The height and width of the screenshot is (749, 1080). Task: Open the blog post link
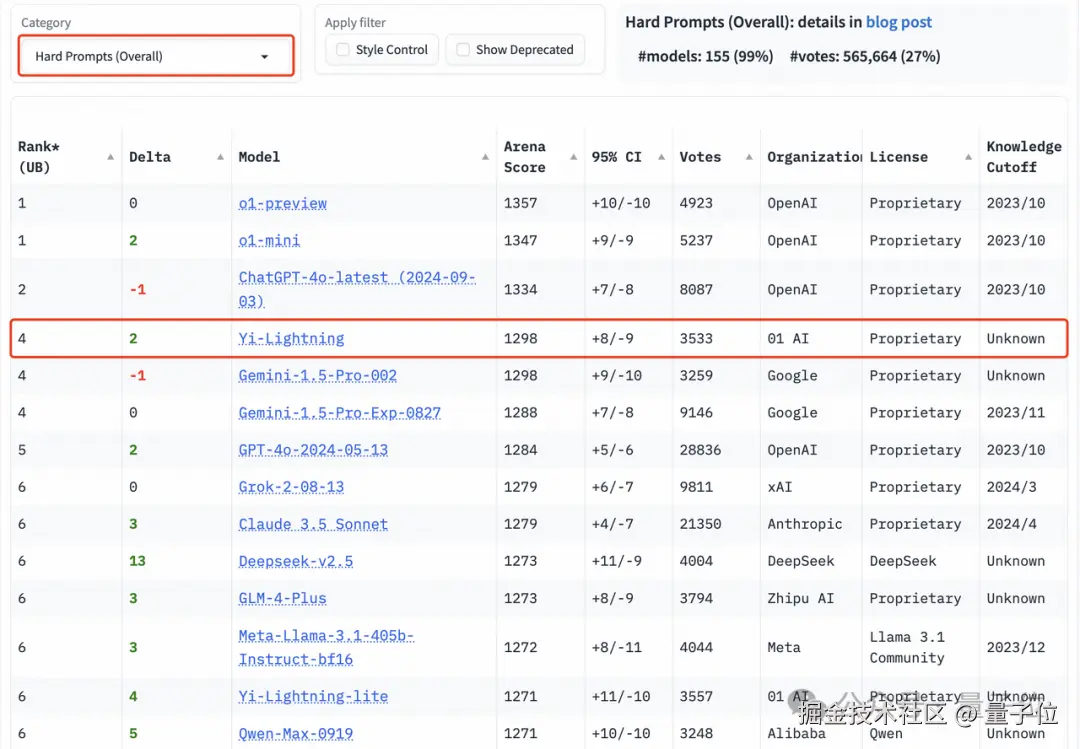898,22
